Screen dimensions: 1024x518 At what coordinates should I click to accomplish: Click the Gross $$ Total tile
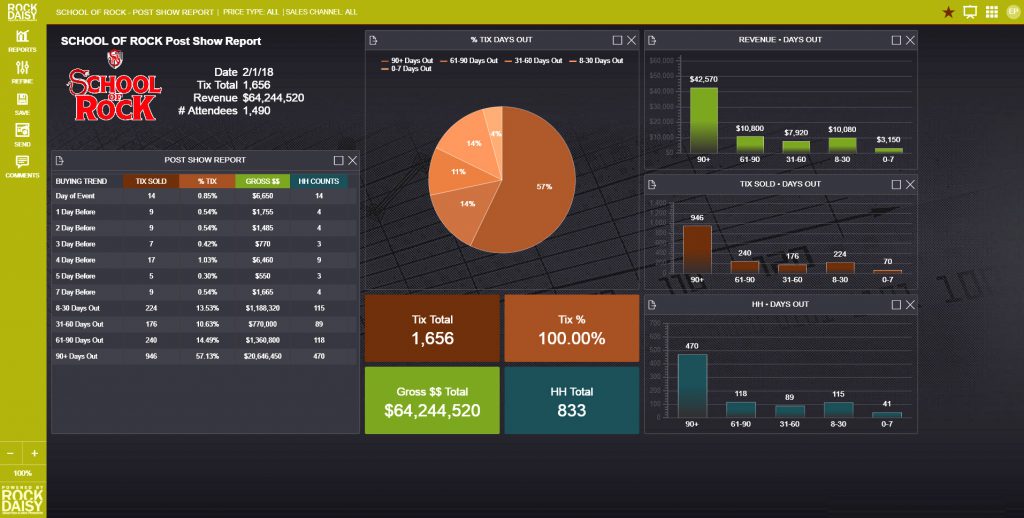point(432,400)
